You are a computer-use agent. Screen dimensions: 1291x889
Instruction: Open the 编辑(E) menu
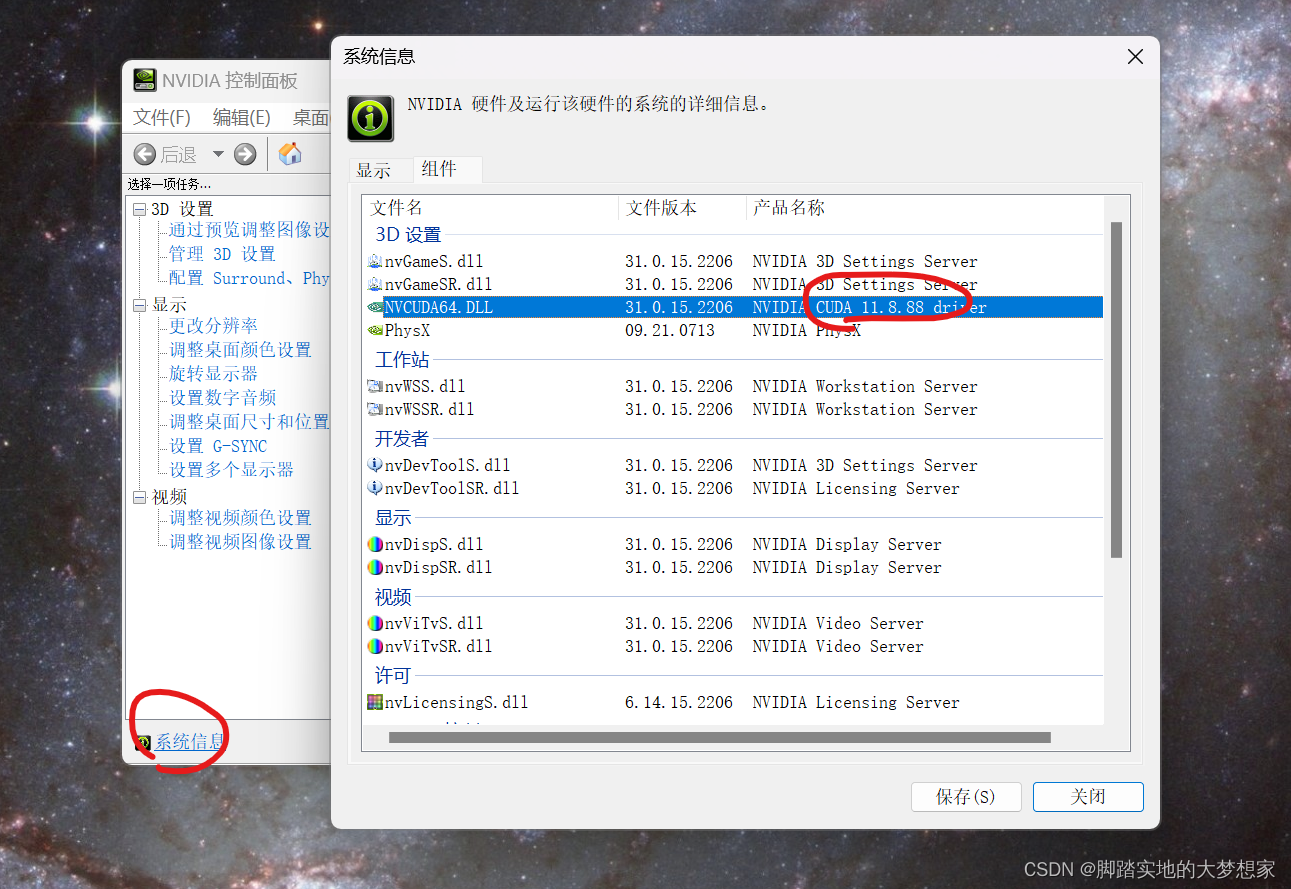[x=241, y=117]
